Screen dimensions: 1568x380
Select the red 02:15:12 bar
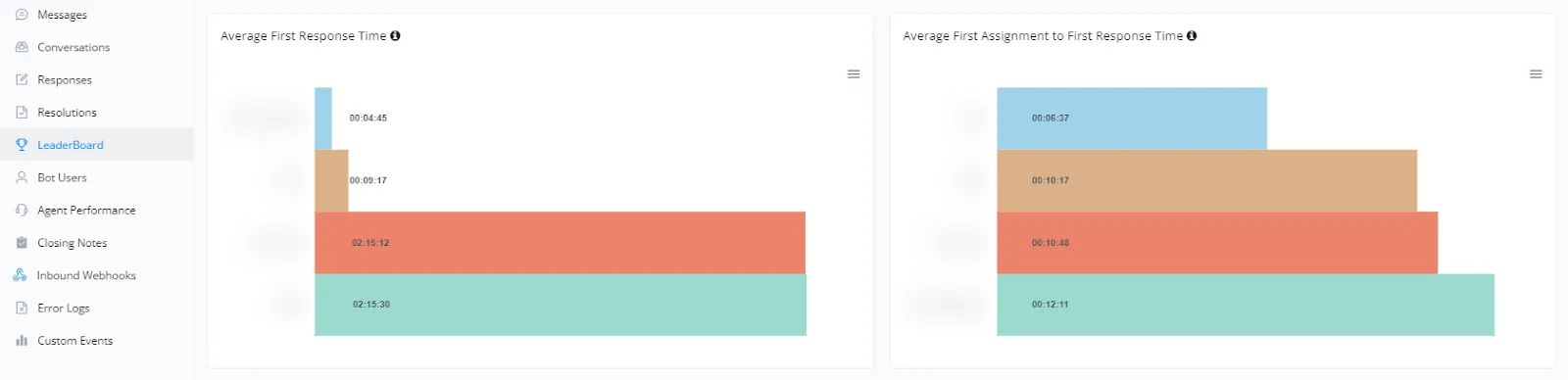pyautogui.click(x=560, y=243)
